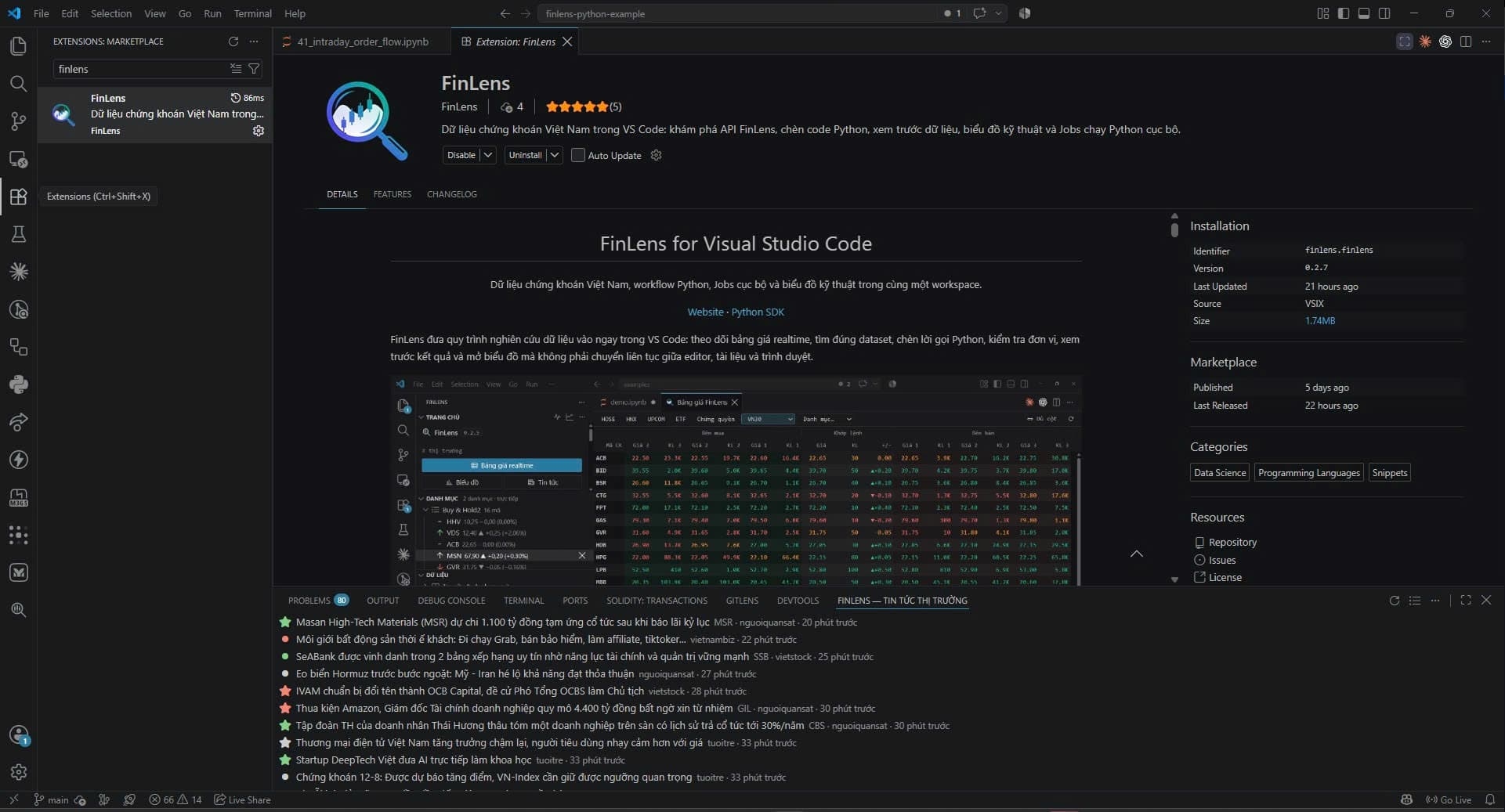Click the details page scrollbar
This screenshot has width=1505, height=812.
tap(1174, 229)
